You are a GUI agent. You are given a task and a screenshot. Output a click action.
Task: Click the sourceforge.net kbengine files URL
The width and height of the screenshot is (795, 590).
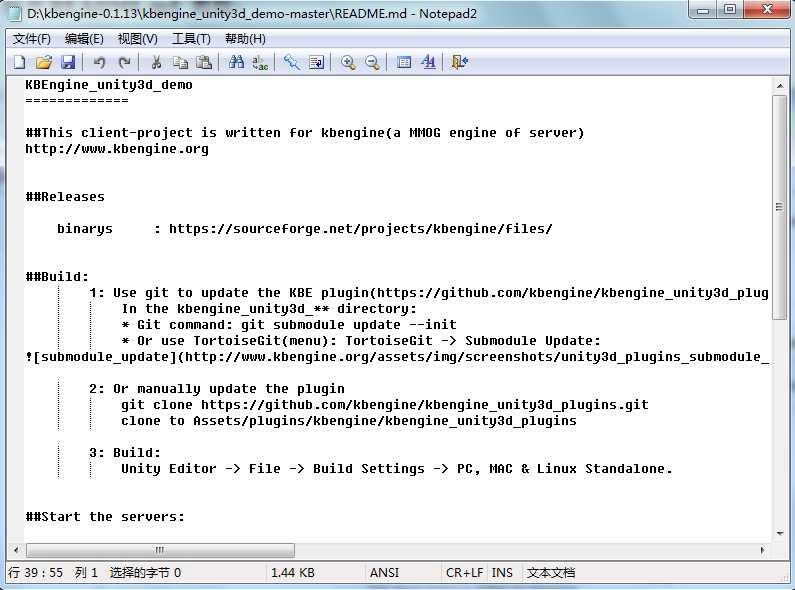tap(360, 229)
